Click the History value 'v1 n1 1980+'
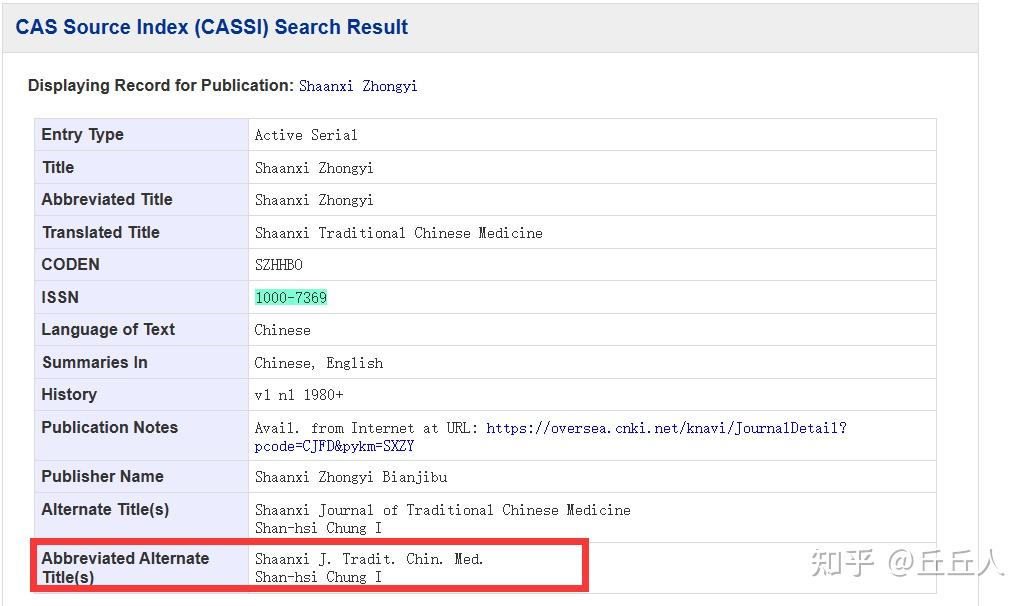Screen dimensions: 1031x606 pos(299,395)
